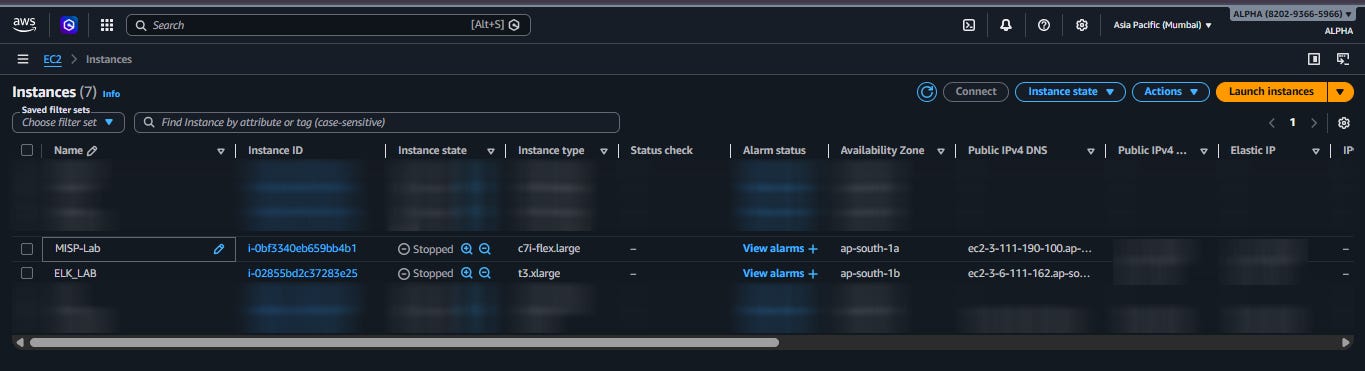Click the Connect button
The width and height of the screenshot is (1365, 371).
(x=976, y=92)
